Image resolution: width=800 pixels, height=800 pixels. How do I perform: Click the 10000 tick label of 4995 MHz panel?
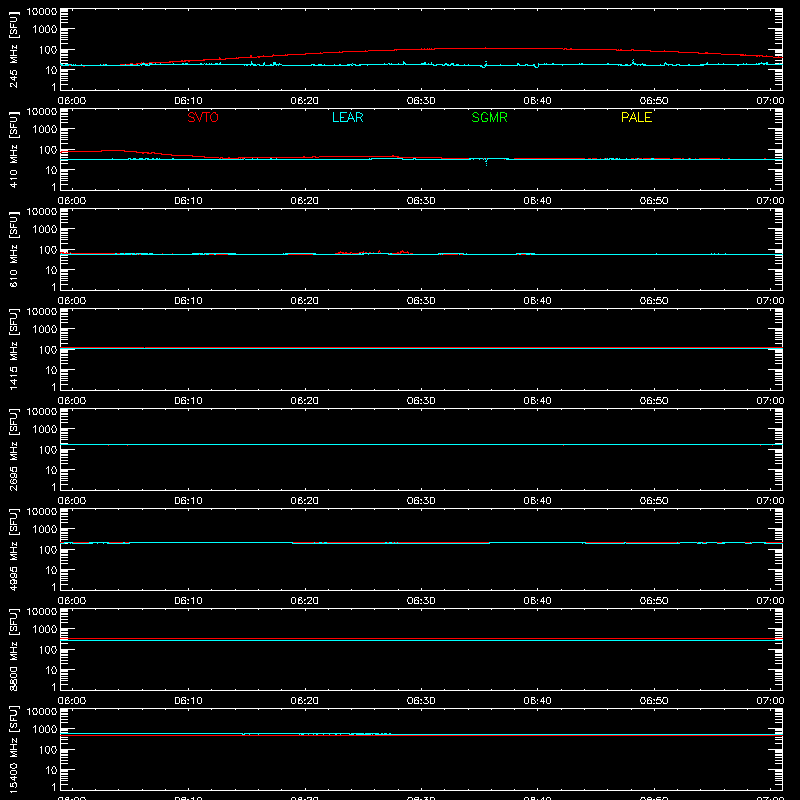click(42, 512)
